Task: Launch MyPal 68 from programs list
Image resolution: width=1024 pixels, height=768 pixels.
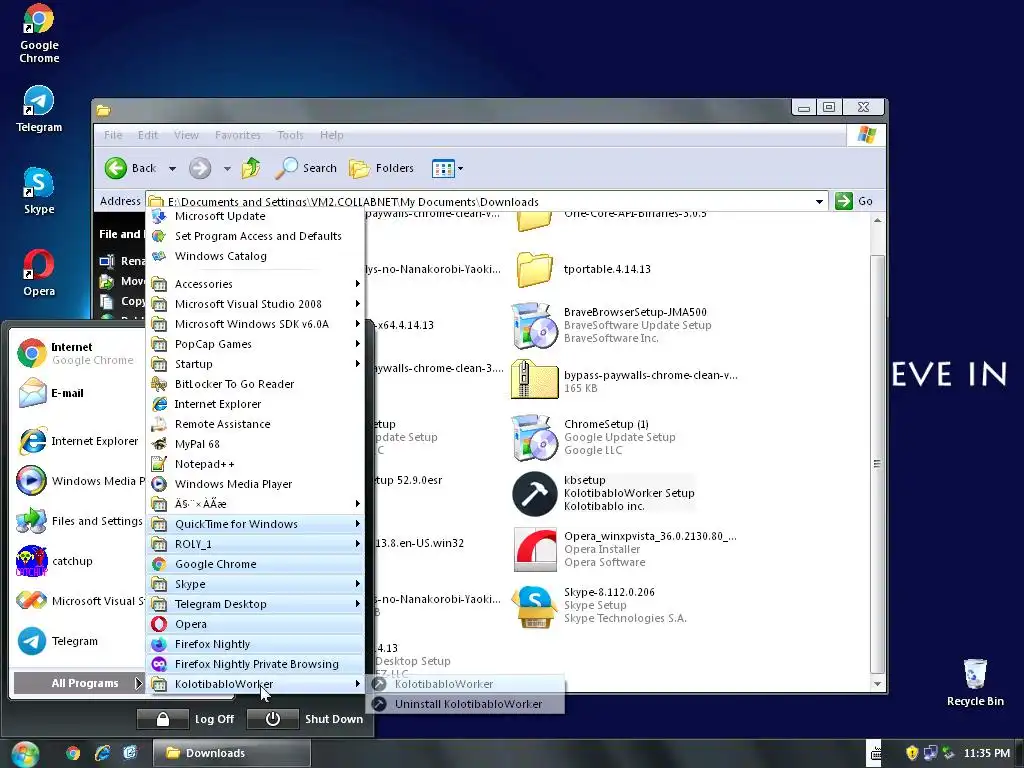Action: [255, 444]
